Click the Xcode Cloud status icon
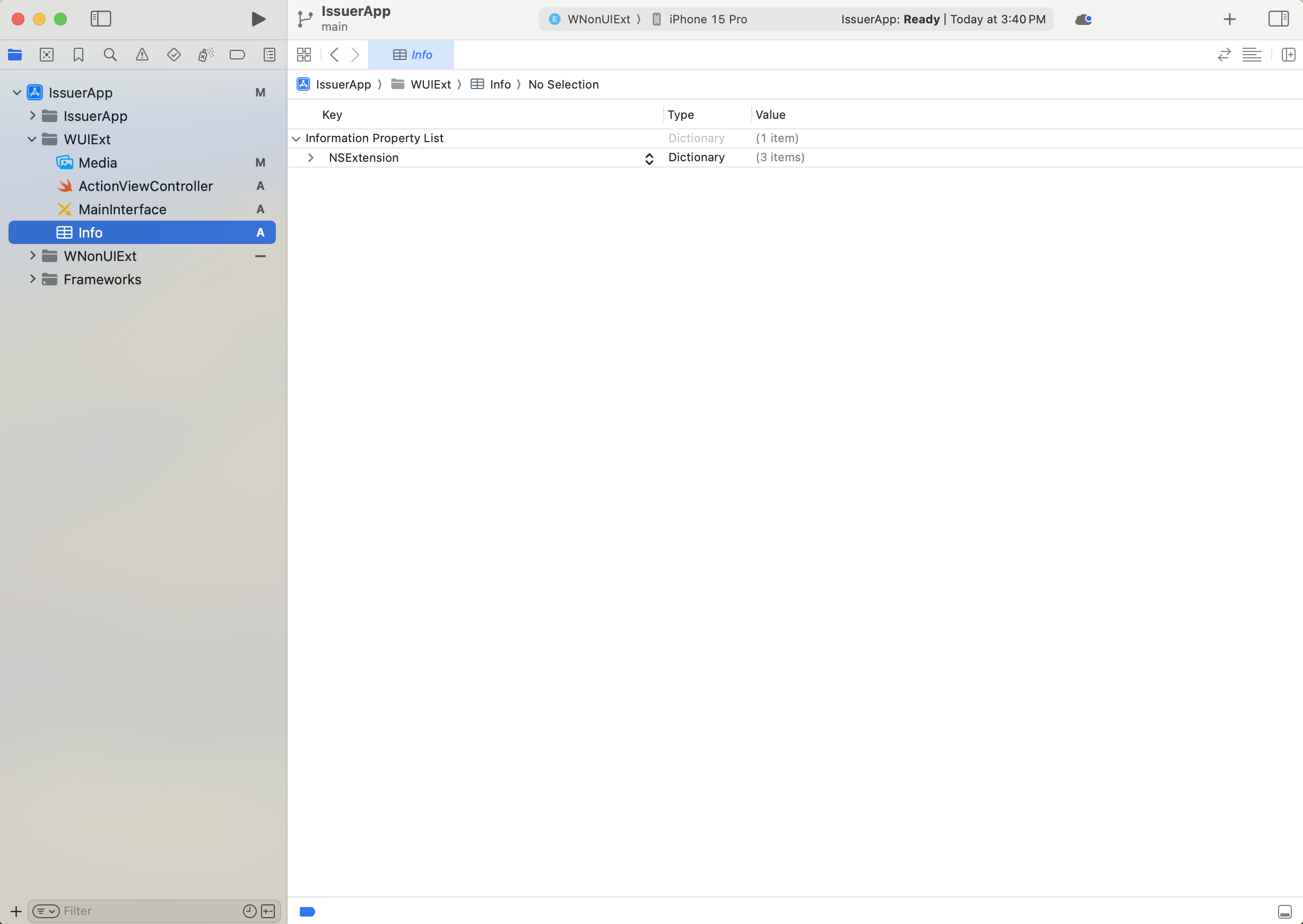The height and width of the screenshot is (924, 1303). [x=1083, y=19]
